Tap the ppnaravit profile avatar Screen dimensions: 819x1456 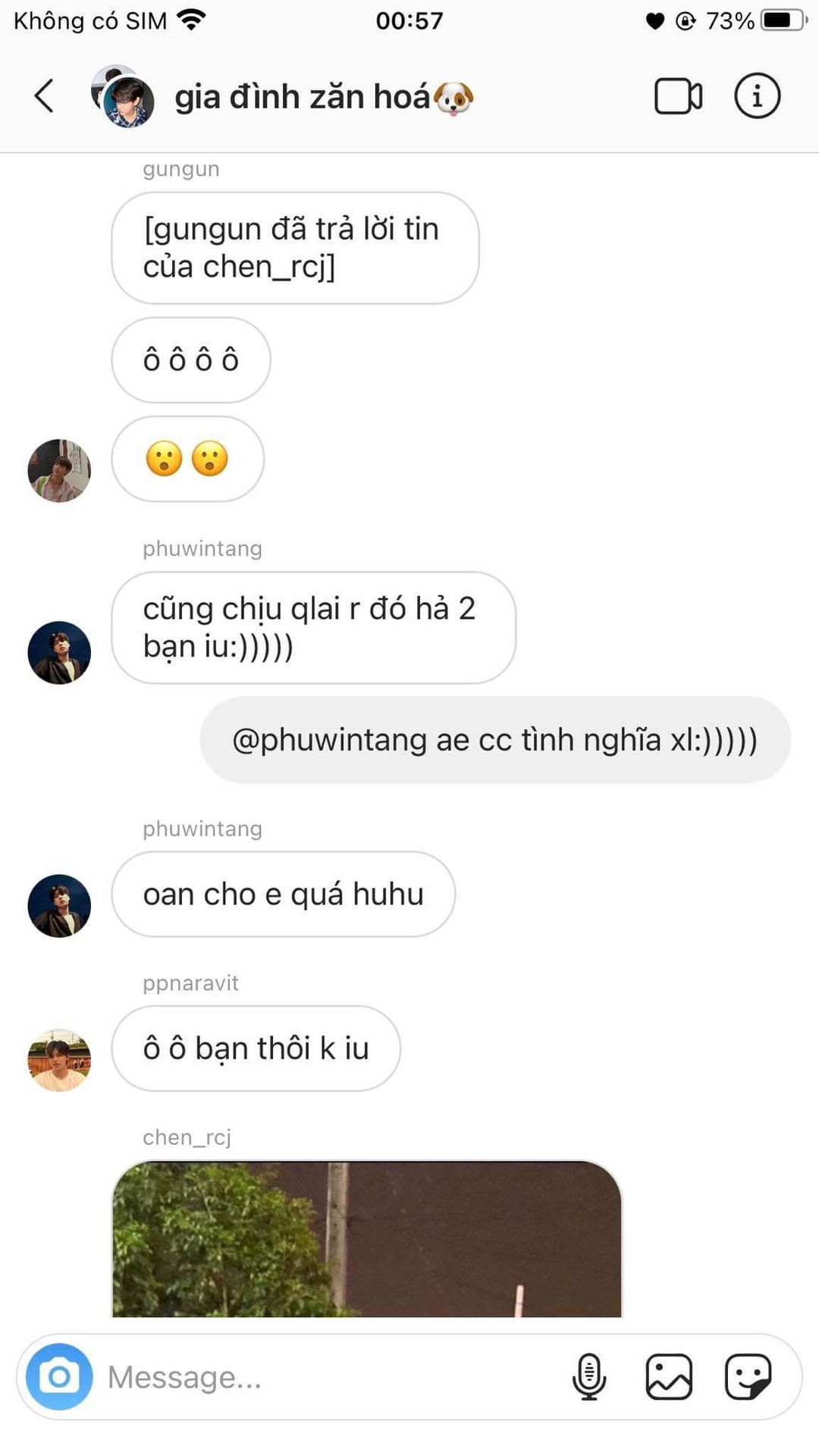point(59,1060)
